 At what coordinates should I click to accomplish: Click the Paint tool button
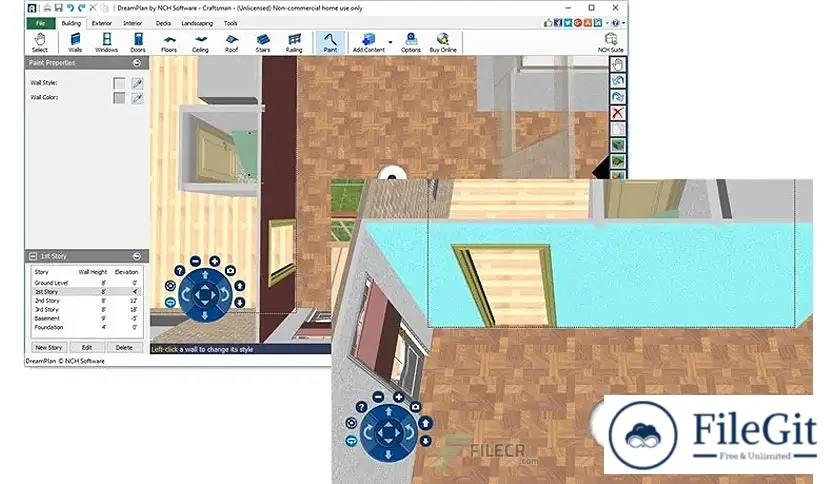(330, 43)
